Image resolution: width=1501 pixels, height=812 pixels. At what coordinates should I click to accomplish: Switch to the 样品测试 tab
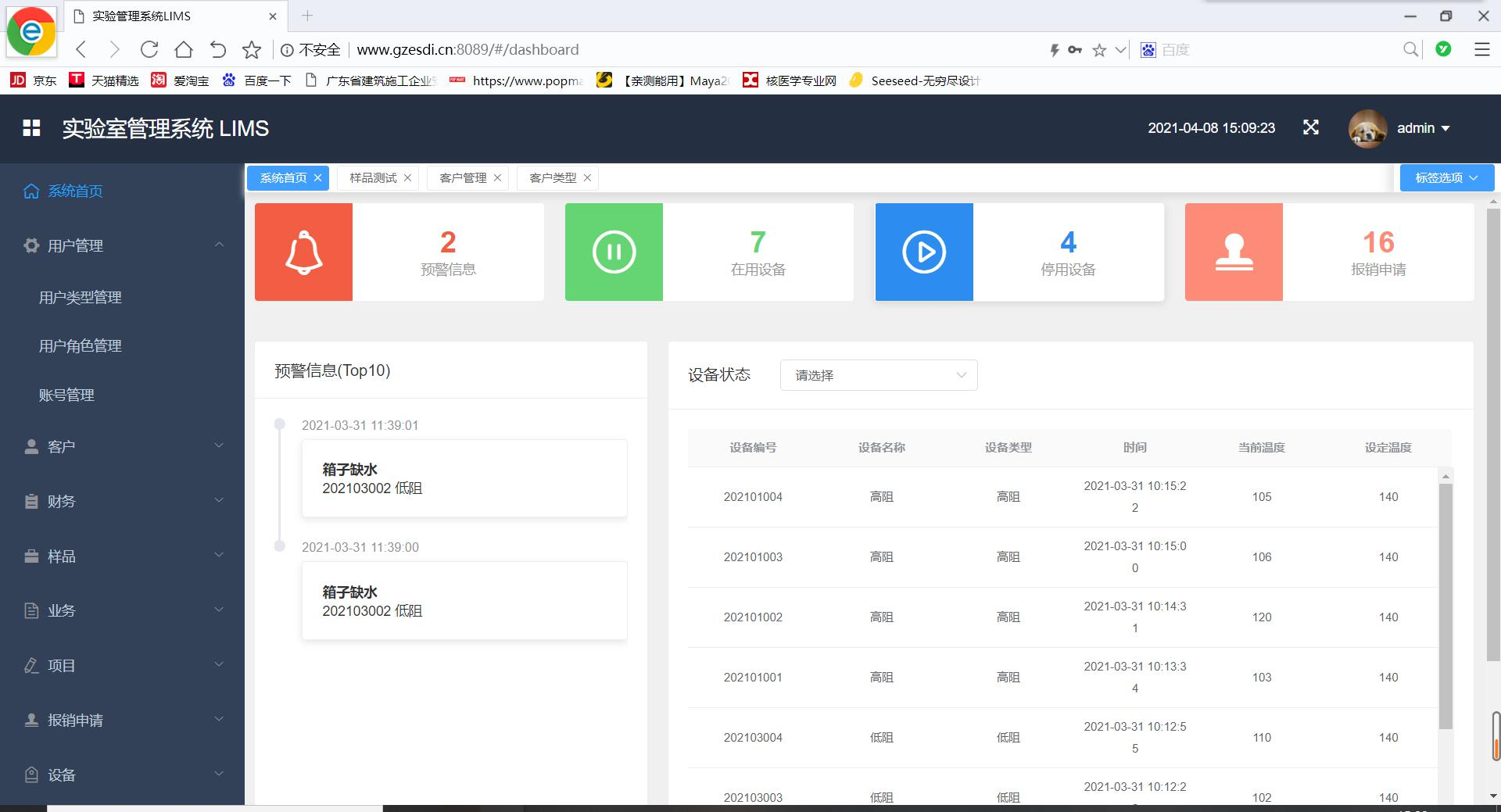pyautogui.click(x=373, y=178)
